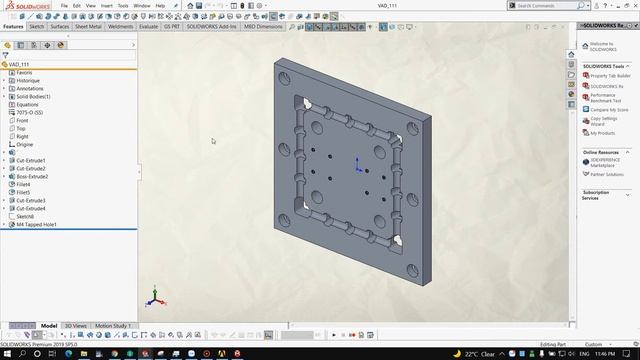Open Windows taskbar search
The height and width of the screenshot is (360, 640).
22,354
